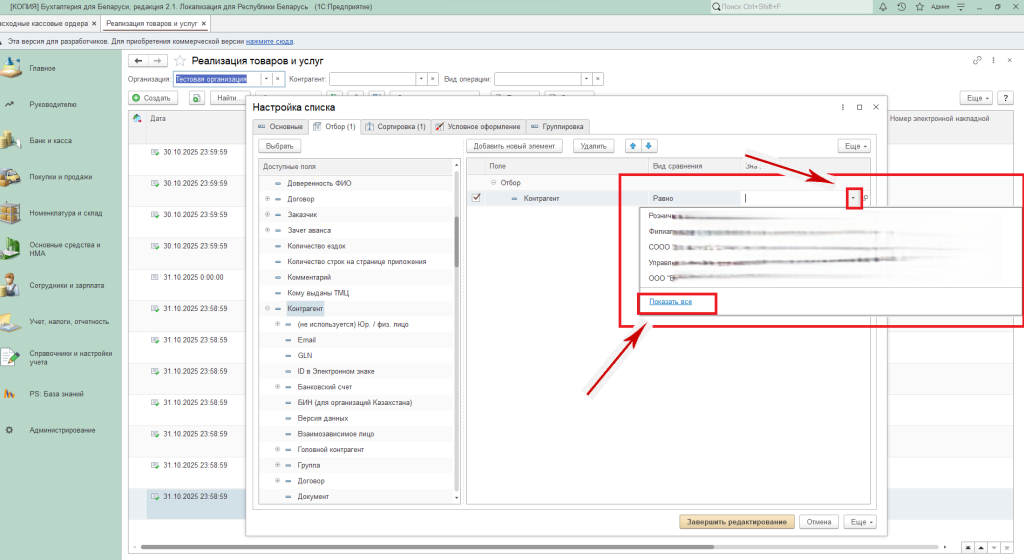Open the Администрирование gear section
The height and width of the screenshot is (560, 1024).
pos(62,430)
